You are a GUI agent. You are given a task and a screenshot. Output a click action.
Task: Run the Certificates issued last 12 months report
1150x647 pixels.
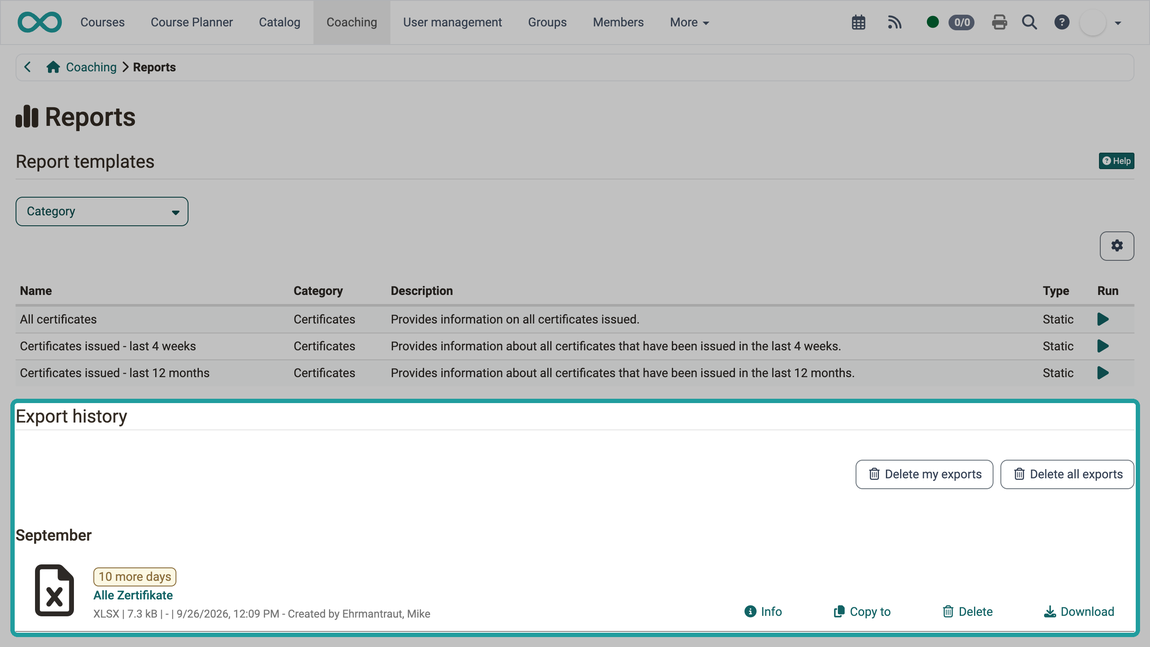click(1102, 373)
